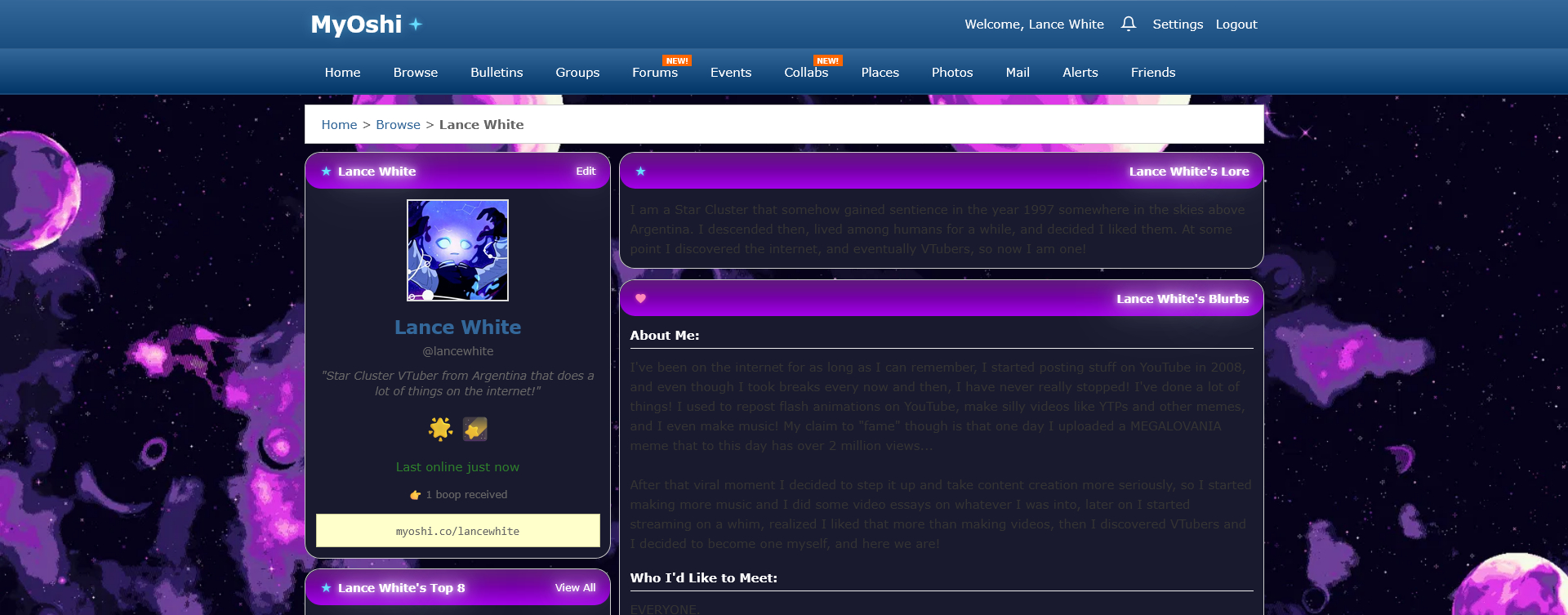
Task: Go to the Bulletins page
Action: (497, 73)
